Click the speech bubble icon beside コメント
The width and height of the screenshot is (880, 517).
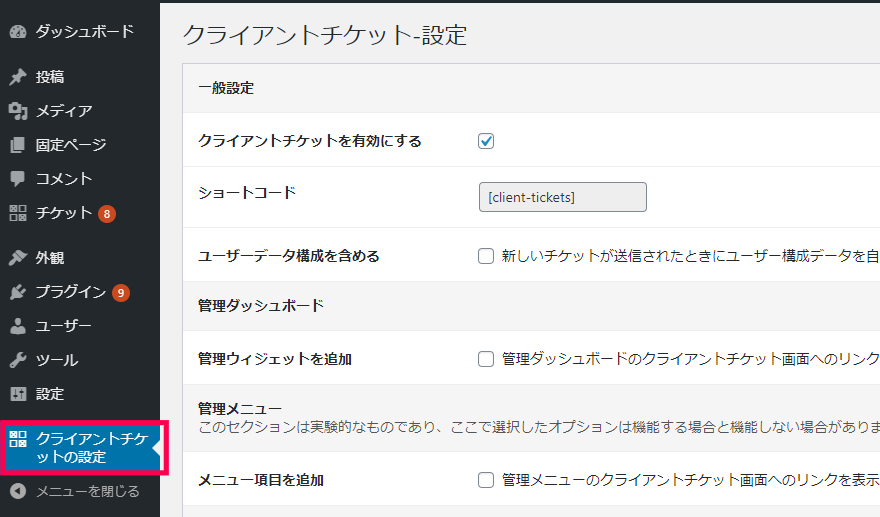pos(18,179)
